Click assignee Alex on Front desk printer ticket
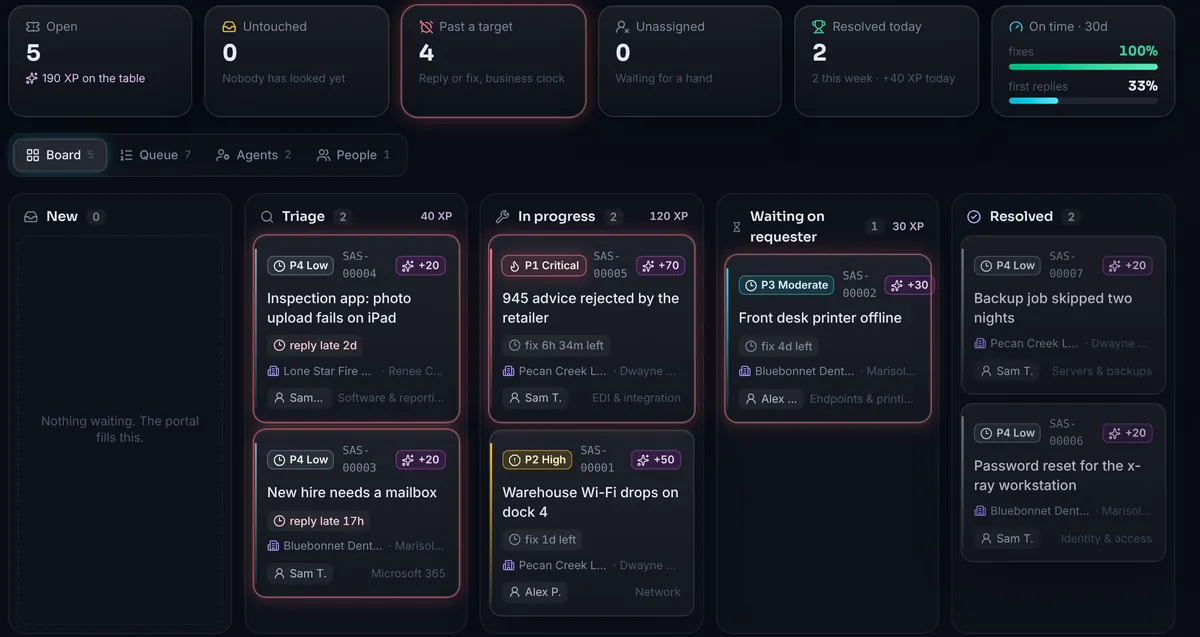The width and height of the screenshot is (1200, 637). click(x=771, y=399)
